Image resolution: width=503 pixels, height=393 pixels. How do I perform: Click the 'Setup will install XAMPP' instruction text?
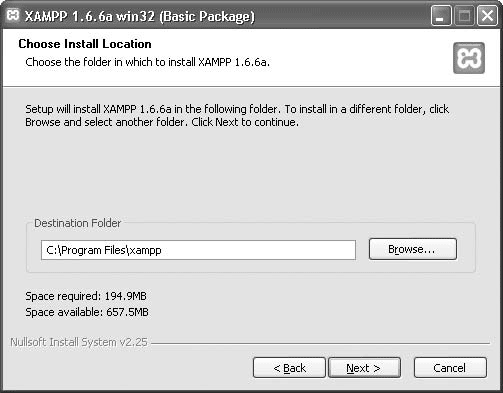coord(237,116)
